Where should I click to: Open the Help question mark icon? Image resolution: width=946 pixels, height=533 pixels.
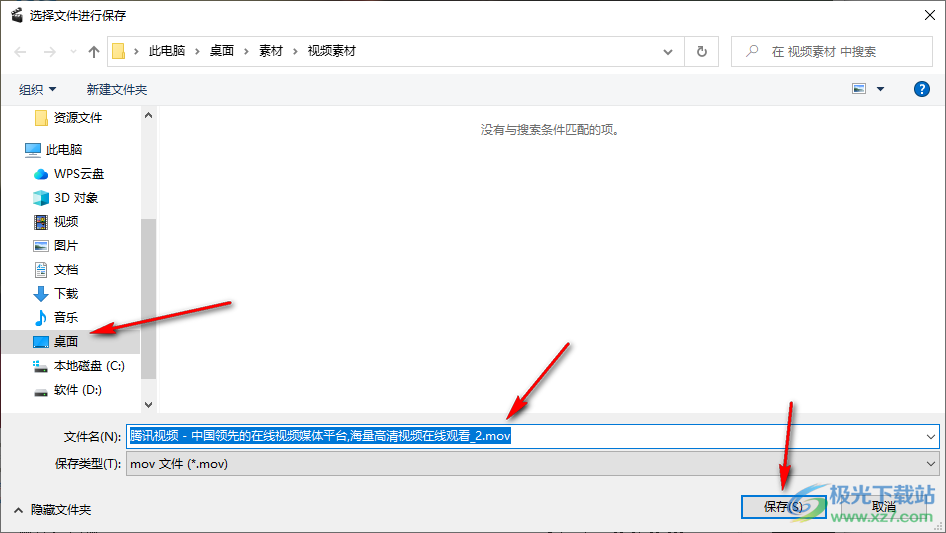click(922, 89)
